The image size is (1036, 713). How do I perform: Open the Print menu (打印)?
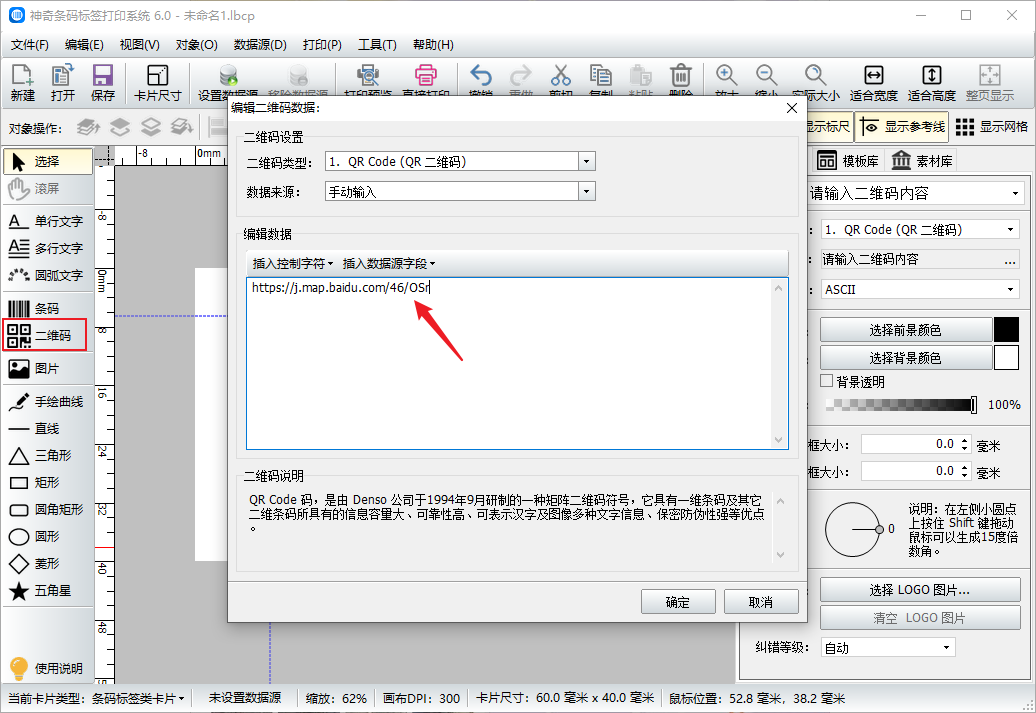pyautogui.click(x=322, y=45)
